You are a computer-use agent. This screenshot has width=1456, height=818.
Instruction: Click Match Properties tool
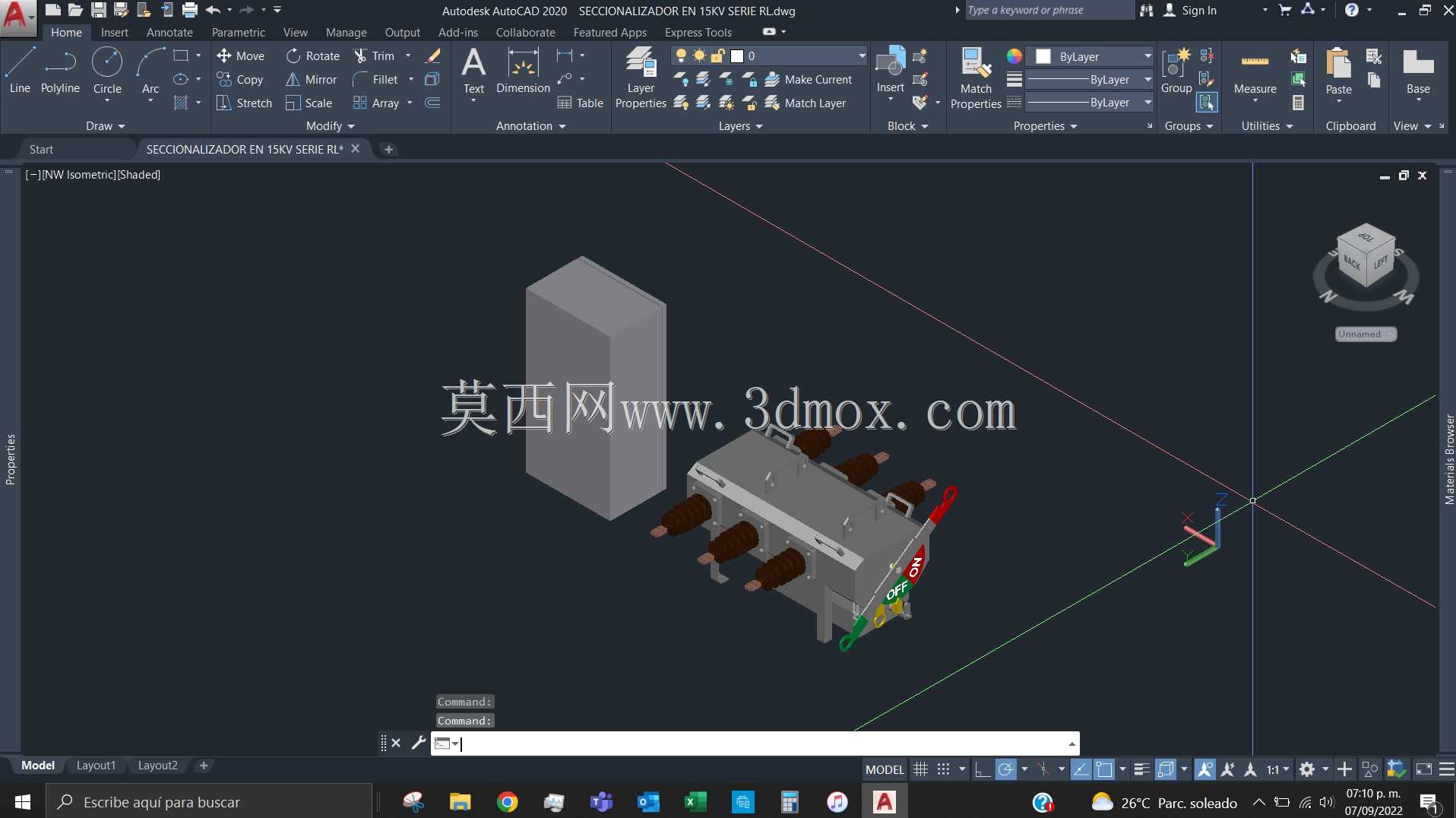pos(976,77)
